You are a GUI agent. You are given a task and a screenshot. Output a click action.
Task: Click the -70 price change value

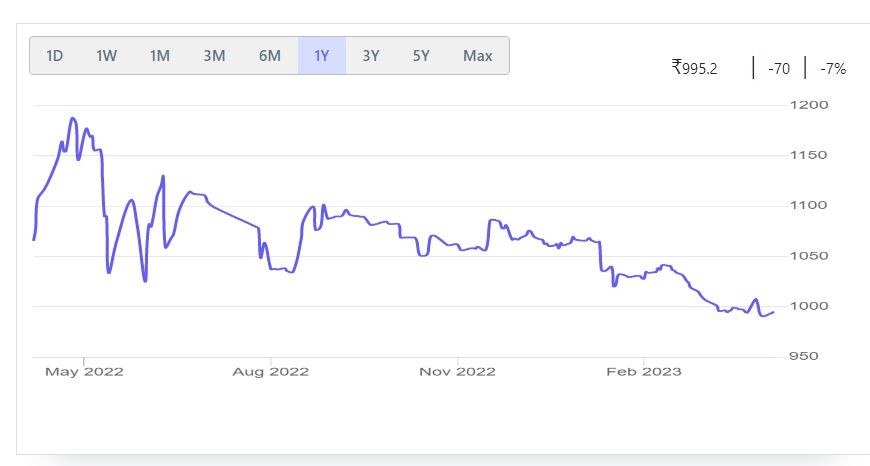(x=779, y=69)
